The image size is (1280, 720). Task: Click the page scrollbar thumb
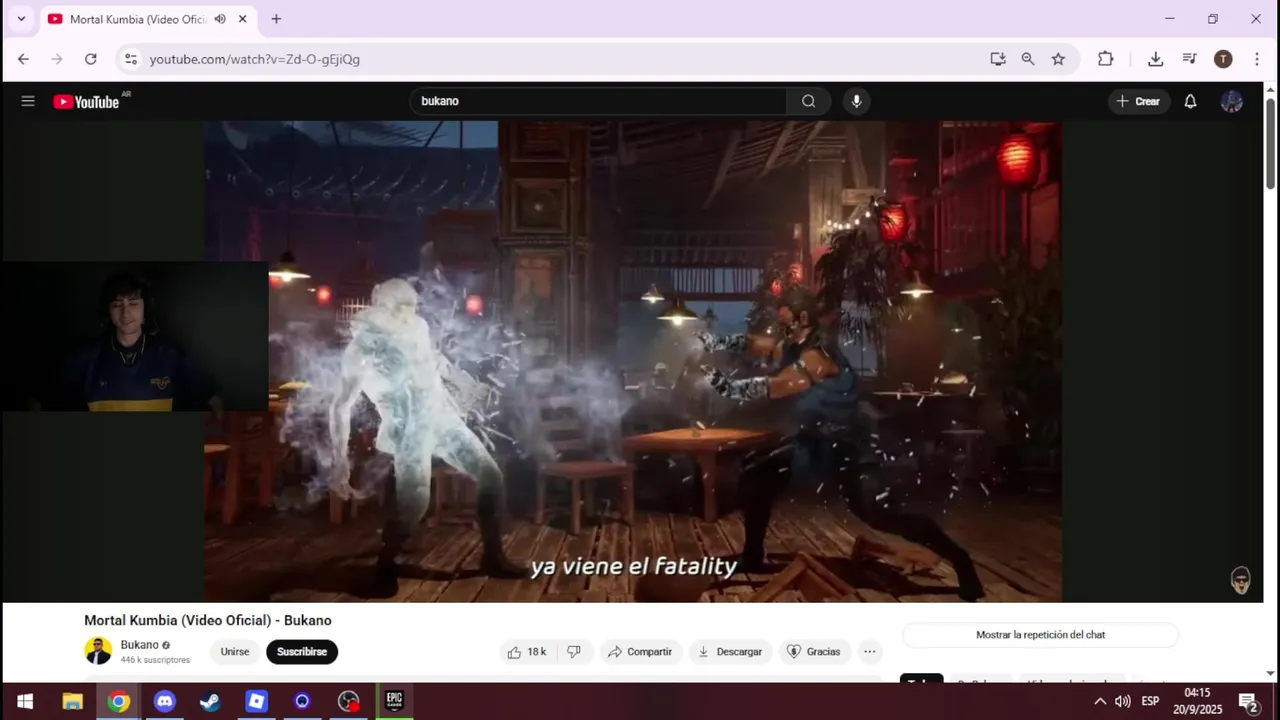[1271, 143]
